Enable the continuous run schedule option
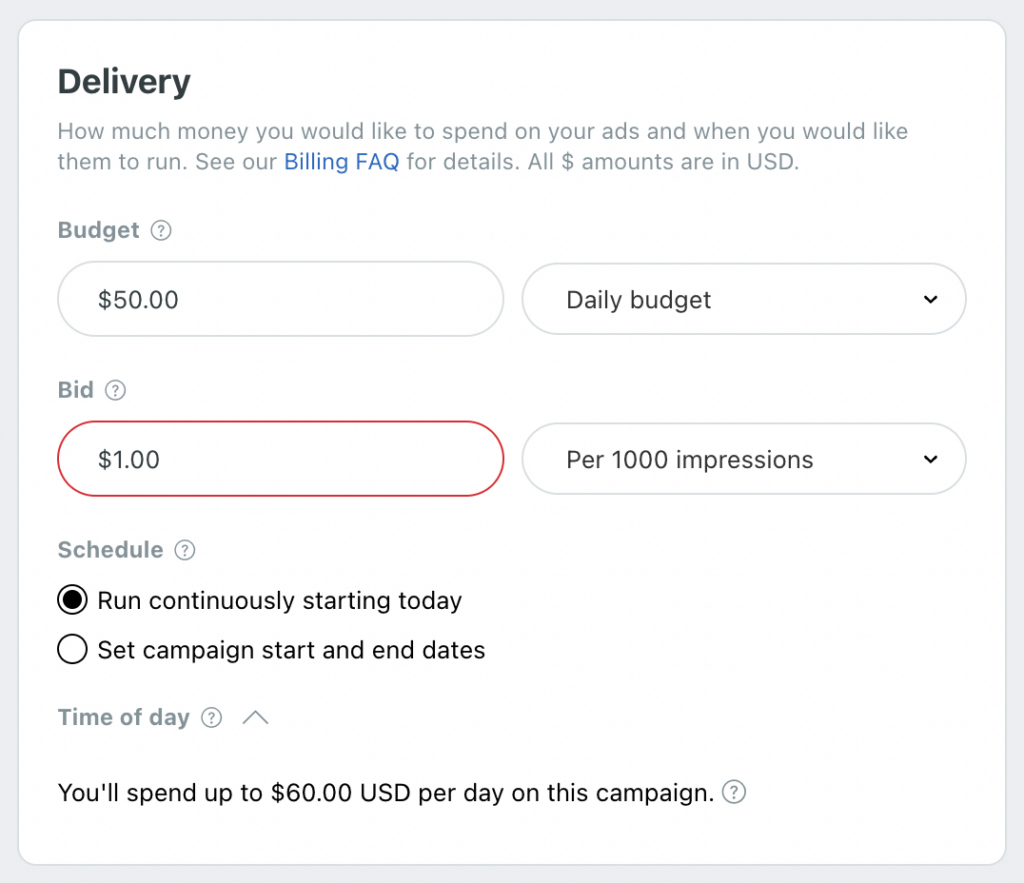The height and width of the screenshot is (883, 1024). tap(72, 600)
